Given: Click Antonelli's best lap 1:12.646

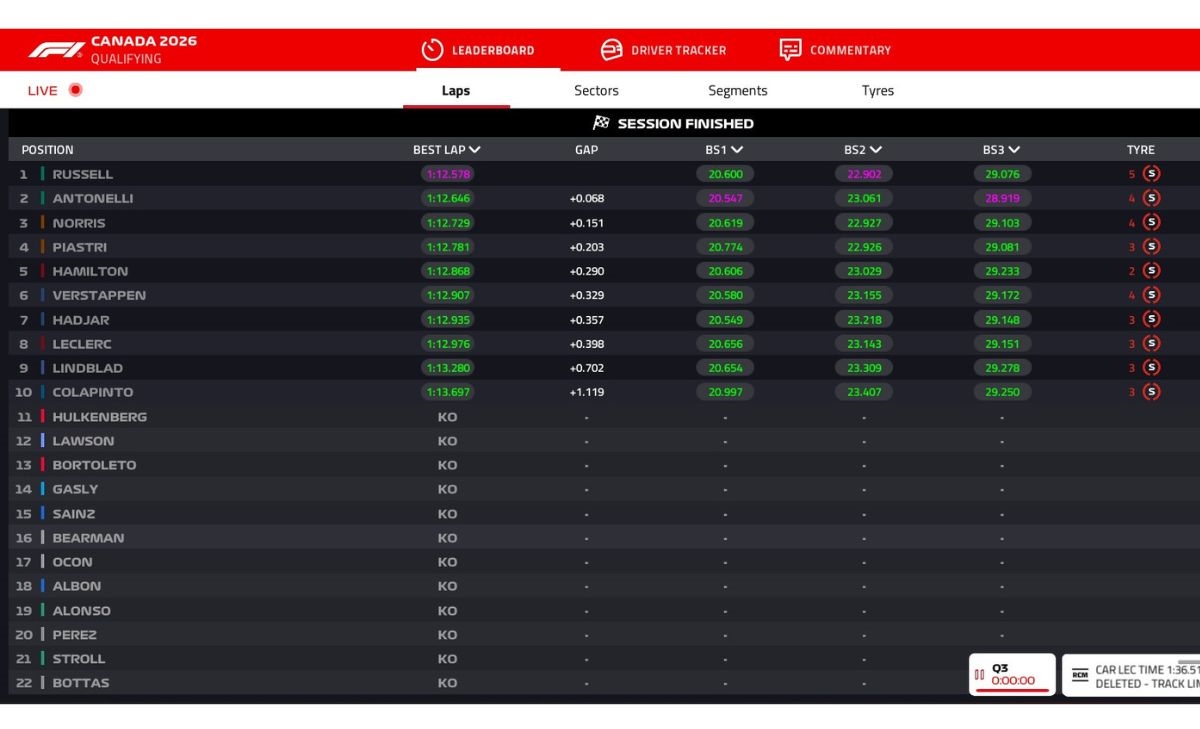Looking at the screenshot, I should click(x=447, y=198).
